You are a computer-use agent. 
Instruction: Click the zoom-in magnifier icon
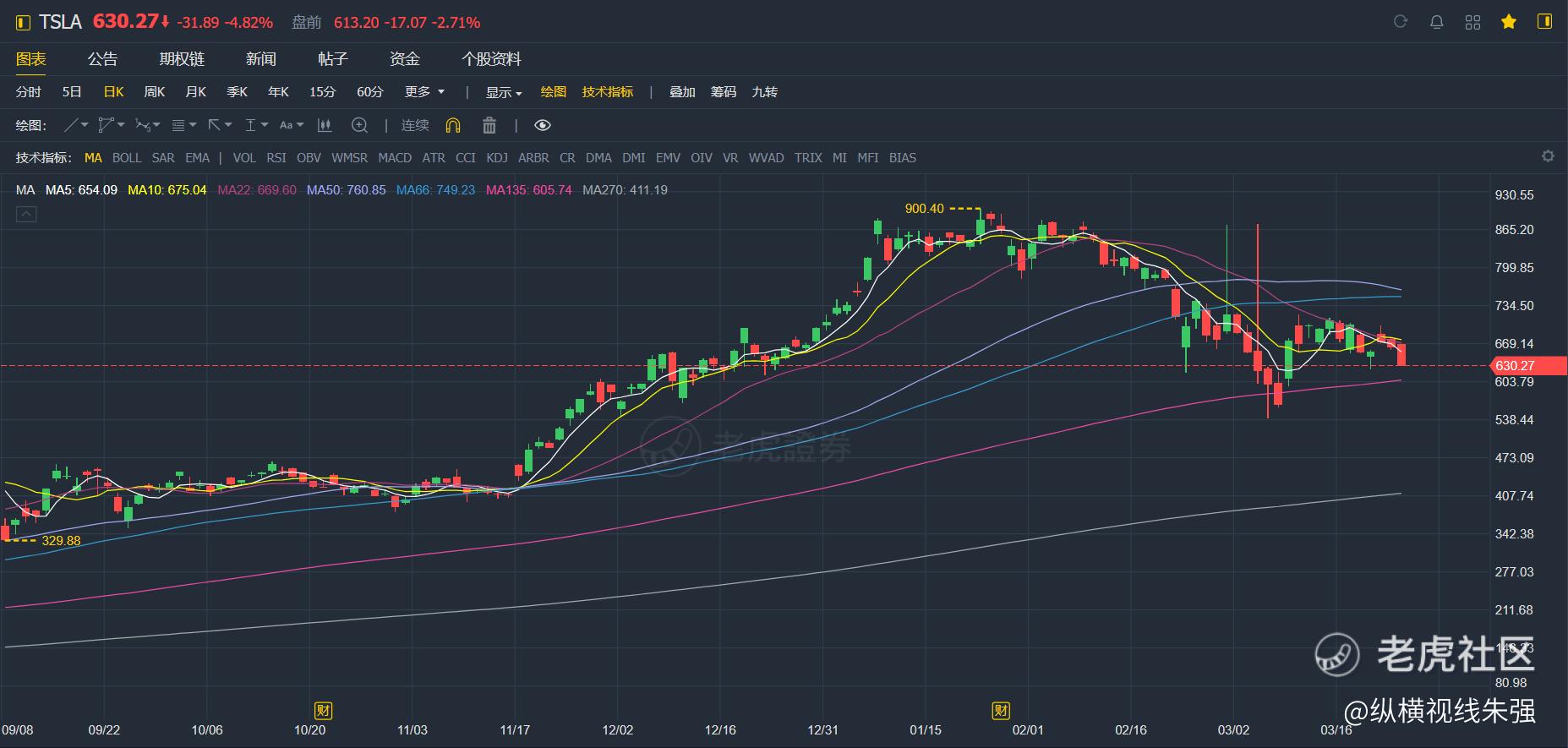tap(359, 125)
